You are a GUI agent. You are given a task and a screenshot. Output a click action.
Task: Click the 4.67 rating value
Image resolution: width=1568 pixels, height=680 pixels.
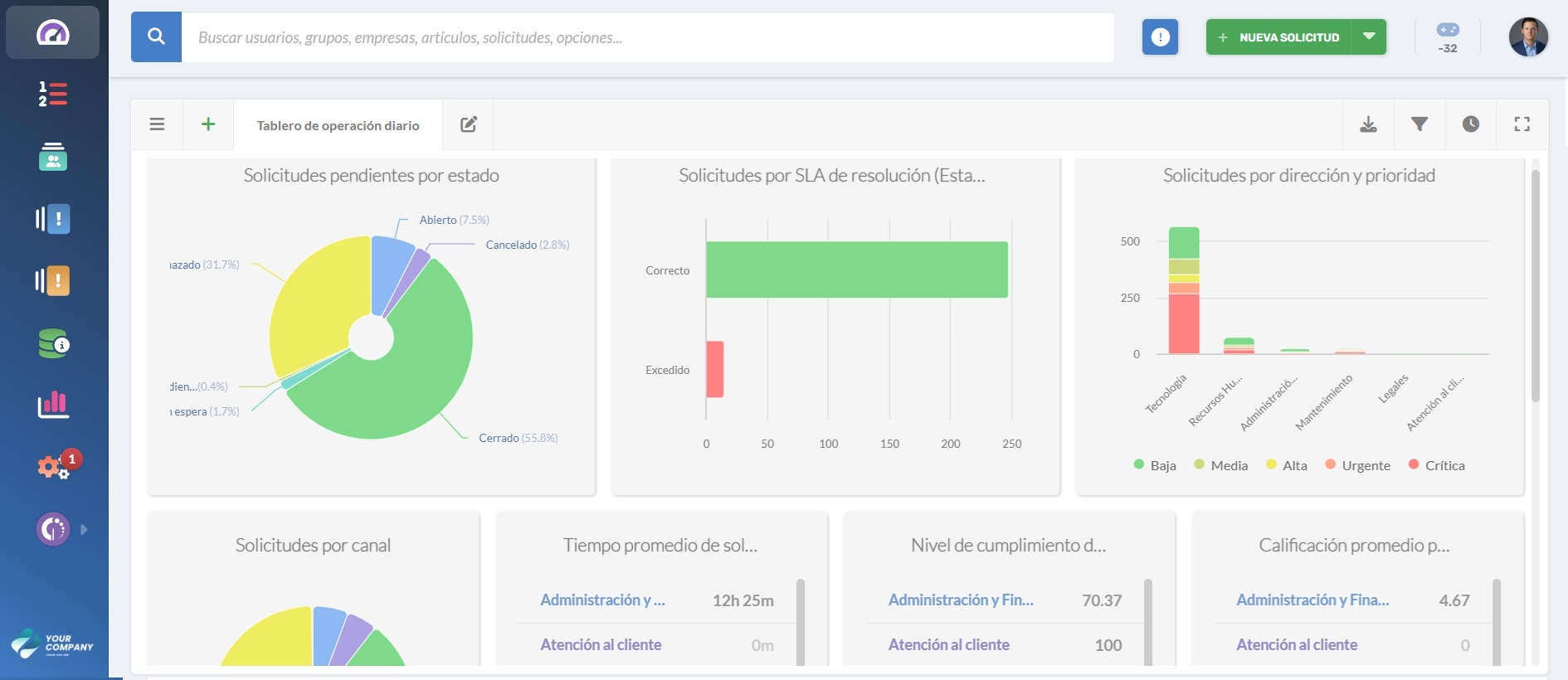(x=1454, y=600)
